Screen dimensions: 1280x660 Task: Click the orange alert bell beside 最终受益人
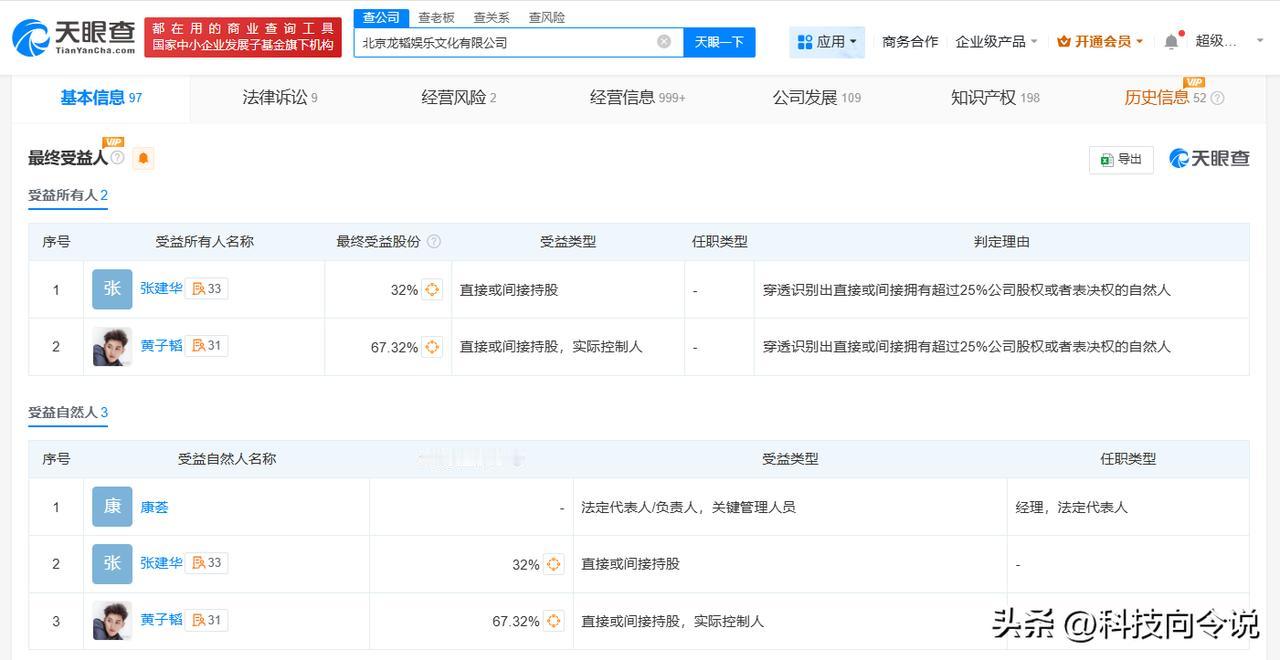pyautogui.click(x=143, y=158)
